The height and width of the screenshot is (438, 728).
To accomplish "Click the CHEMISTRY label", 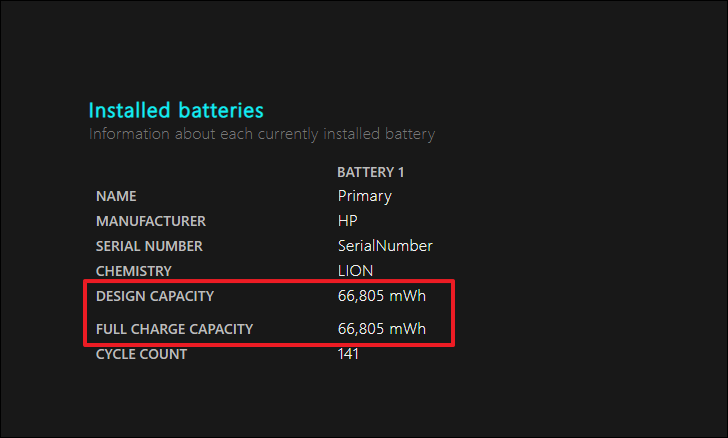I will [134, 271].
